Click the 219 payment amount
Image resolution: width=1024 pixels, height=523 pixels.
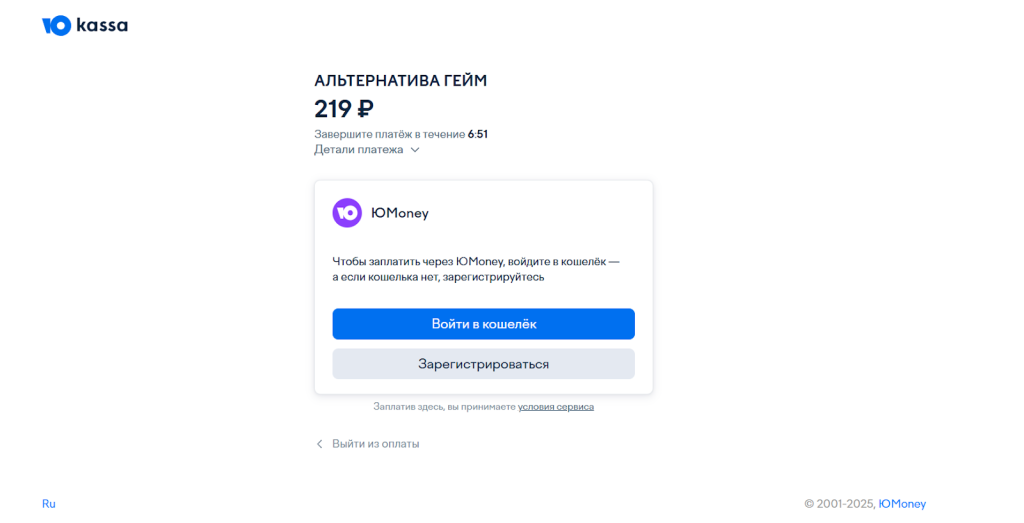coord(333,108)
